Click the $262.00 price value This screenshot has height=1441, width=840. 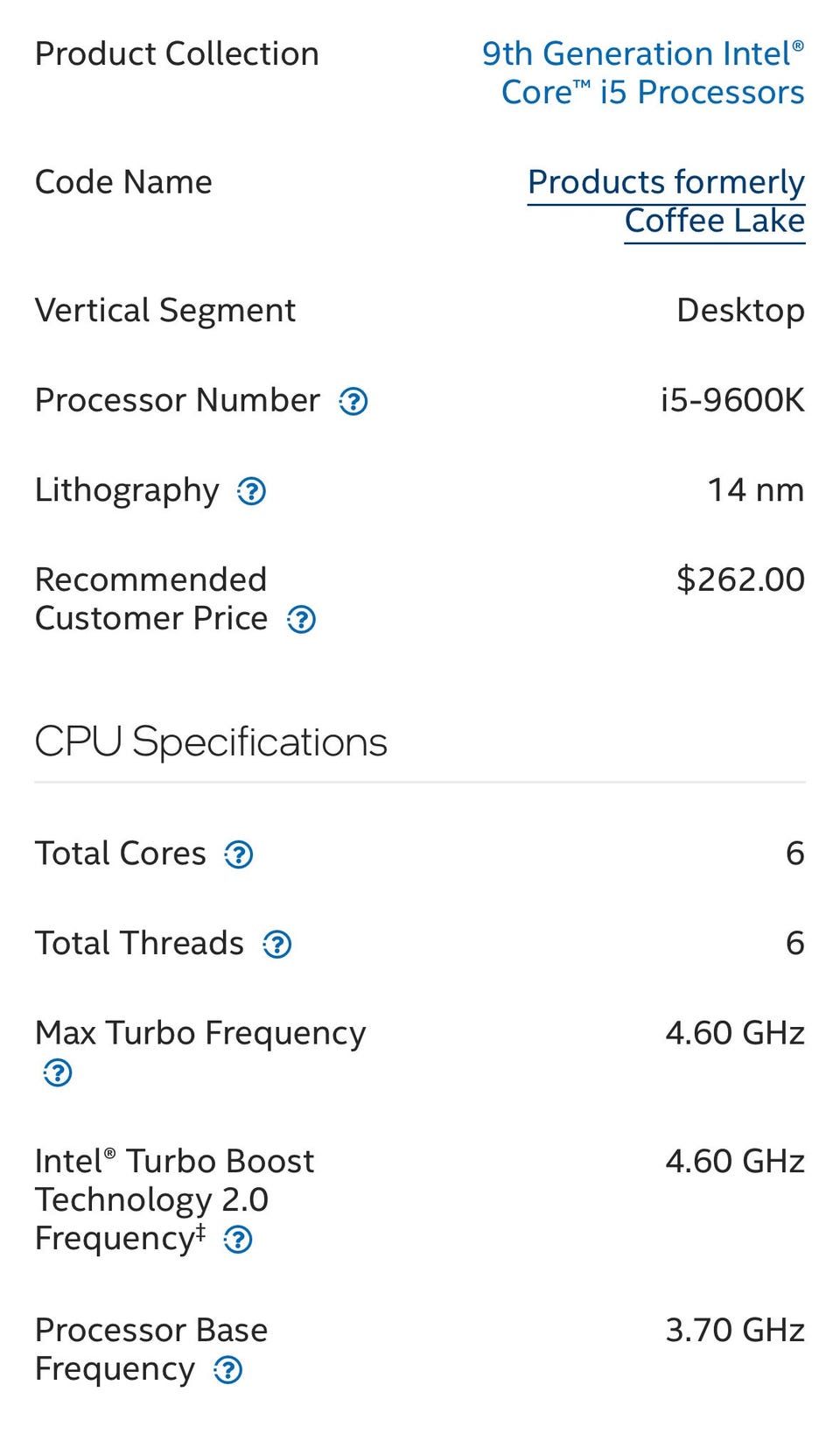(740, 580)
